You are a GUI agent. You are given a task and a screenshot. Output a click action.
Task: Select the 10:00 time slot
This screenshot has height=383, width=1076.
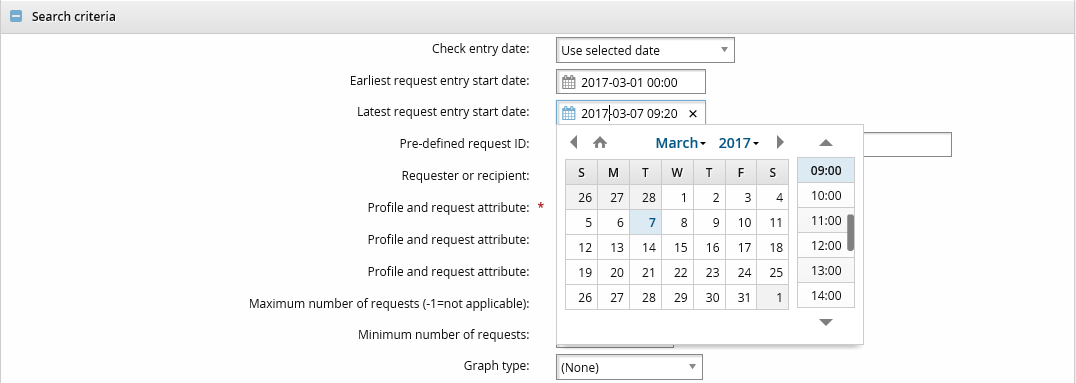click(826, 196)
